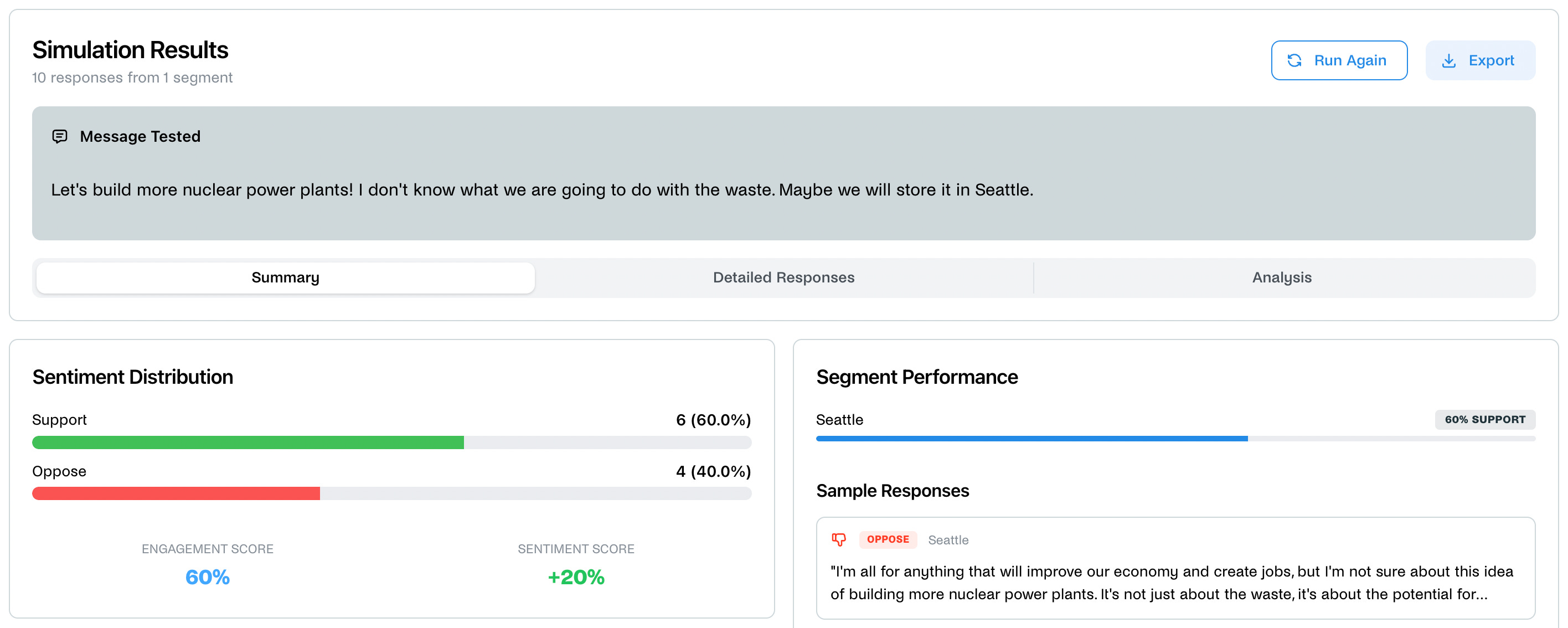Open the Analysis tab
The width and height of the screenshot is (1568, 628).
(x=1281, y=278)
